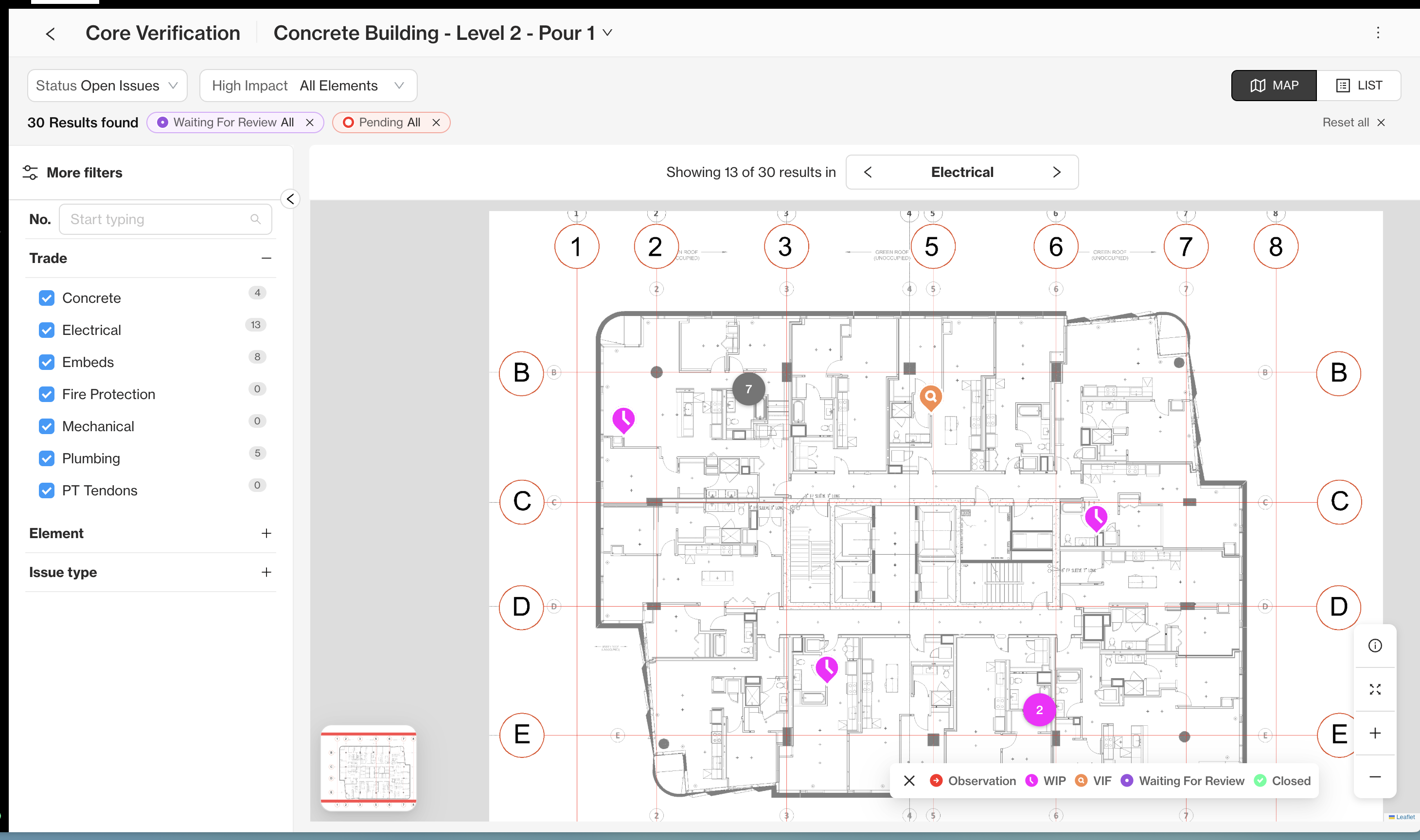
Task: Select the MAP view tab
Action: pos(1274,86)
